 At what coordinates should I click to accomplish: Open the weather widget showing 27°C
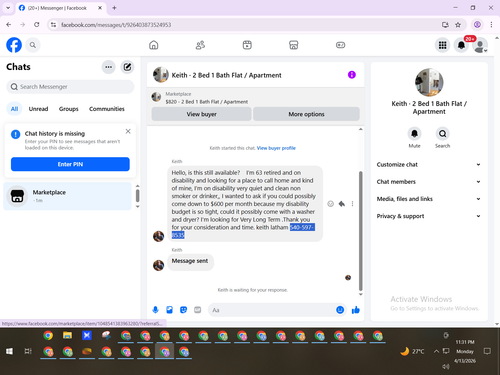pyautogui.click(x=412, y=351)
